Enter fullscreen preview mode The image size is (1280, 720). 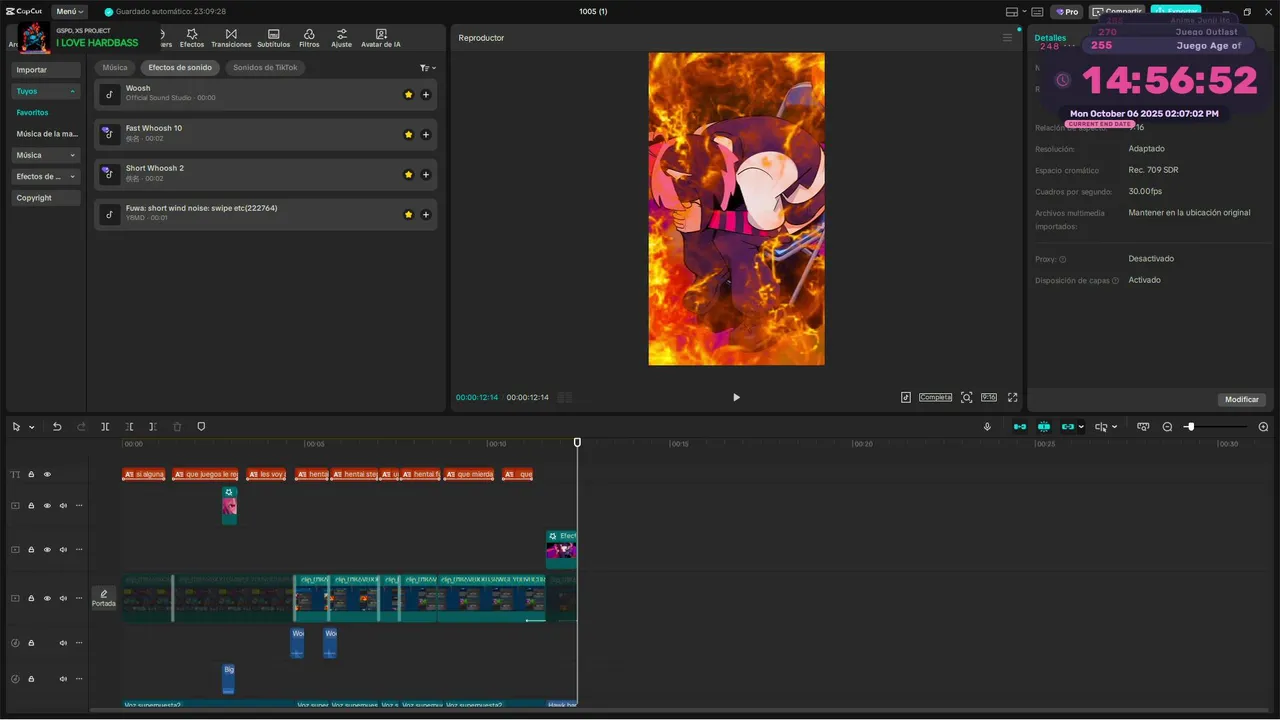coord(1012,397)
